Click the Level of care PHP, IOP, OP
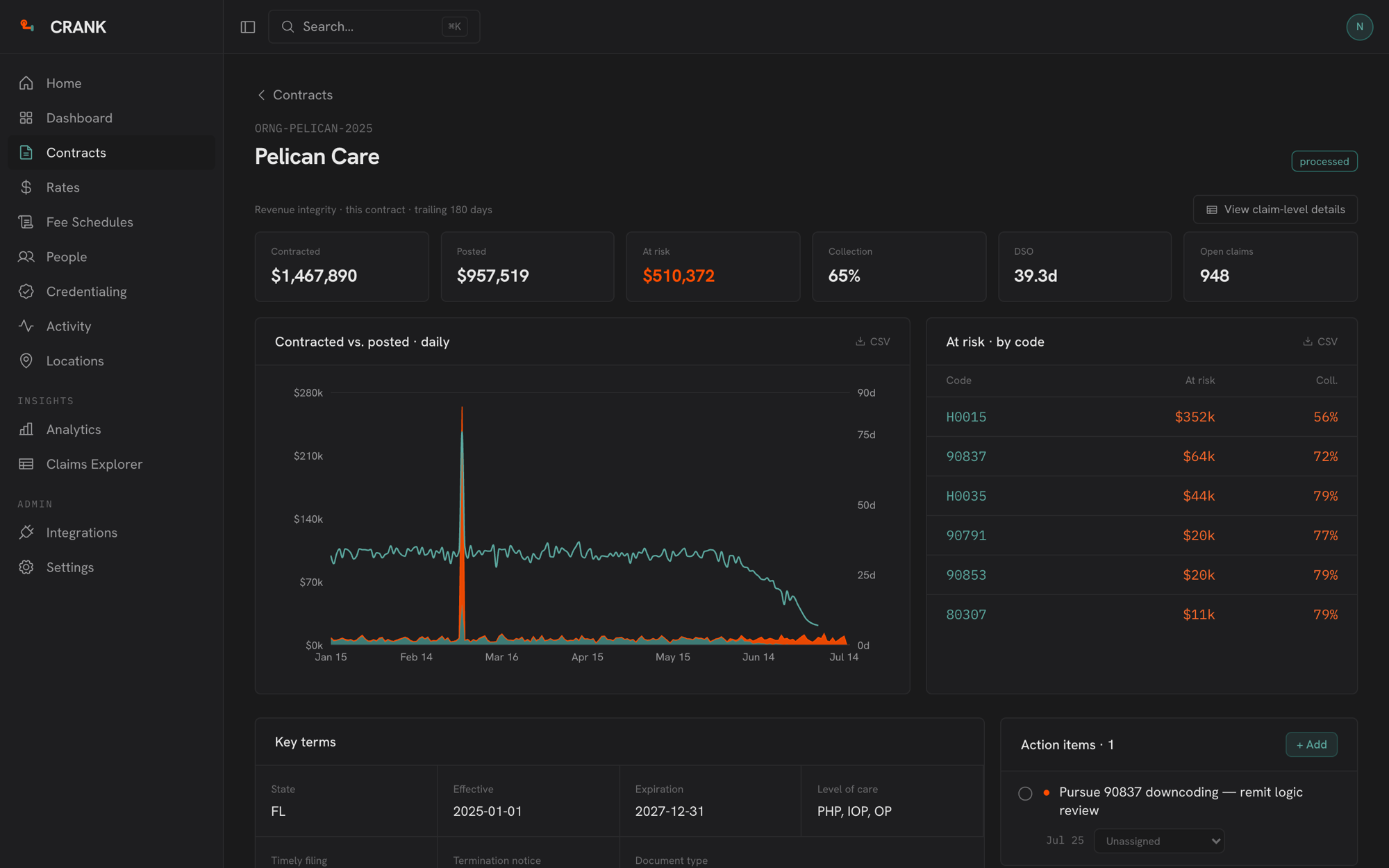 coord(854,811)
